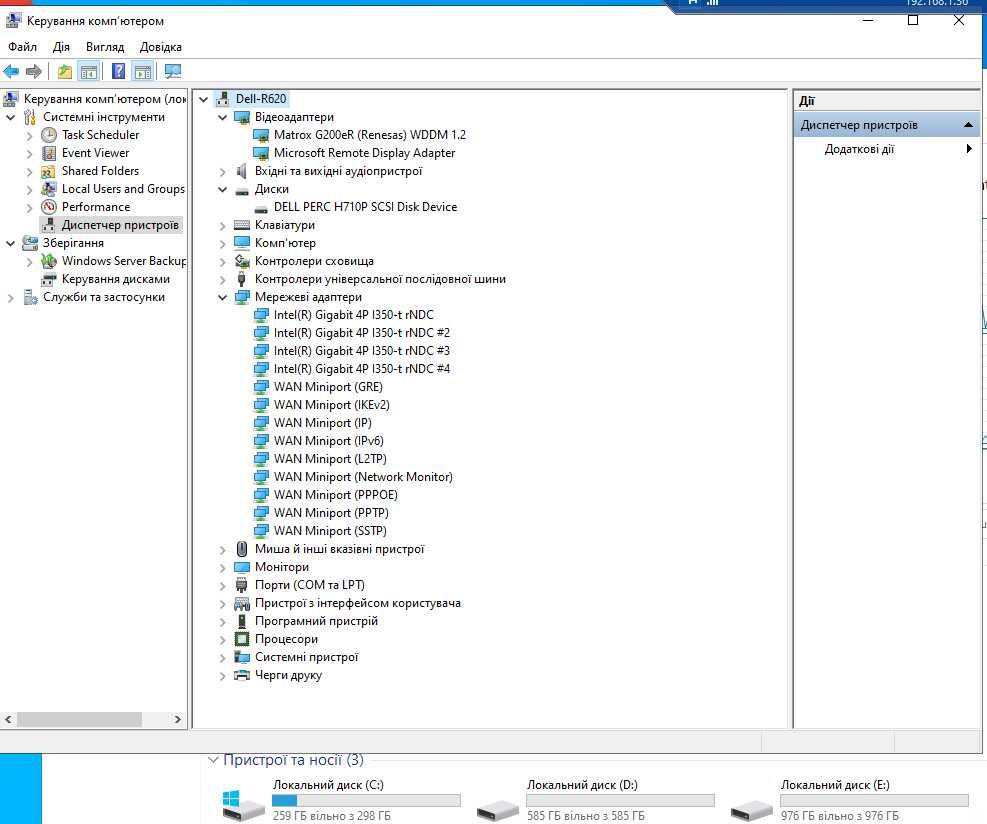The height and width of the screenshot is (824, 987).
Task: Collapse the Зберігання node
Action: (10, 243)
